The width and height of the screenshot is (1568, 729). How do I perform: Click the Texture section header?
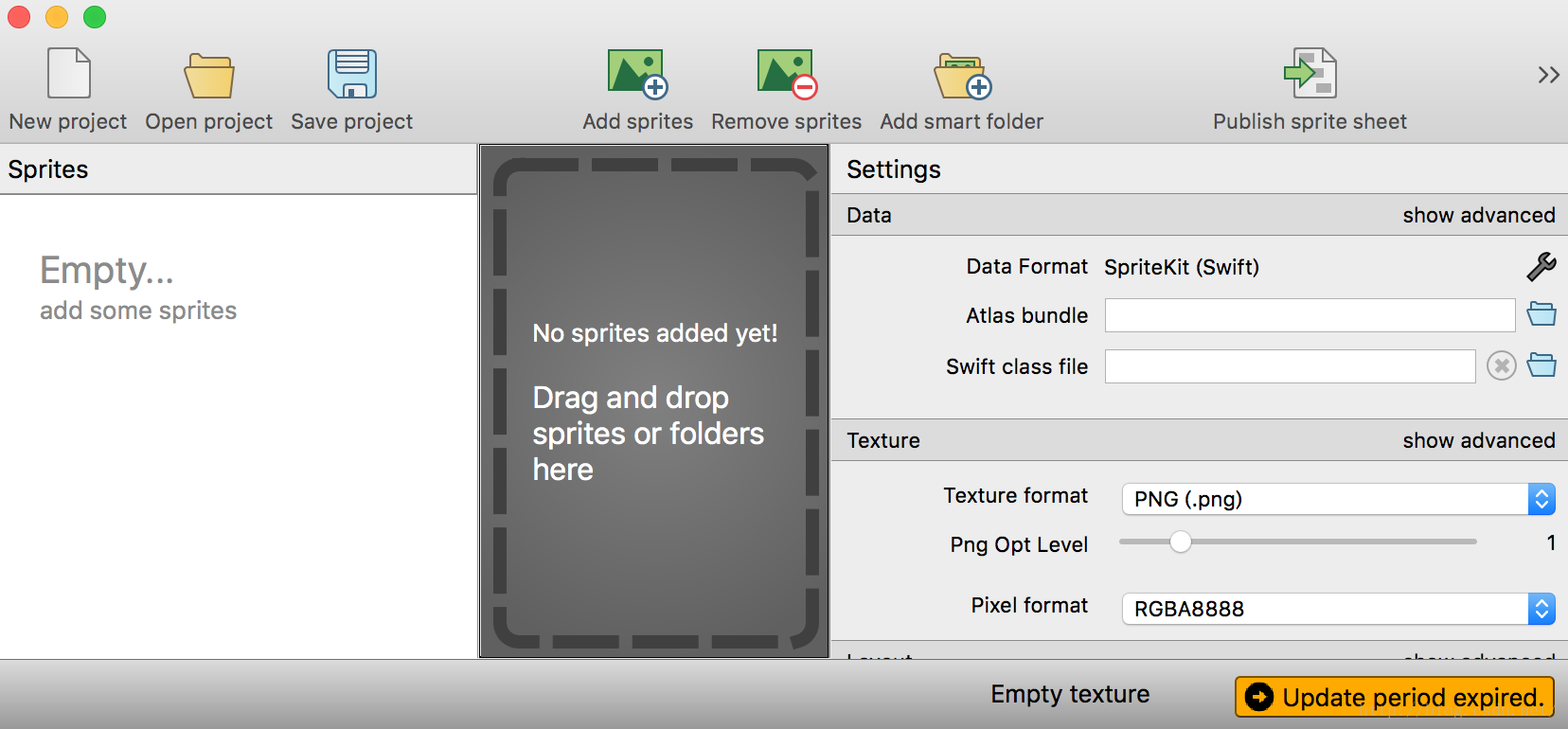click(1199, 440)
